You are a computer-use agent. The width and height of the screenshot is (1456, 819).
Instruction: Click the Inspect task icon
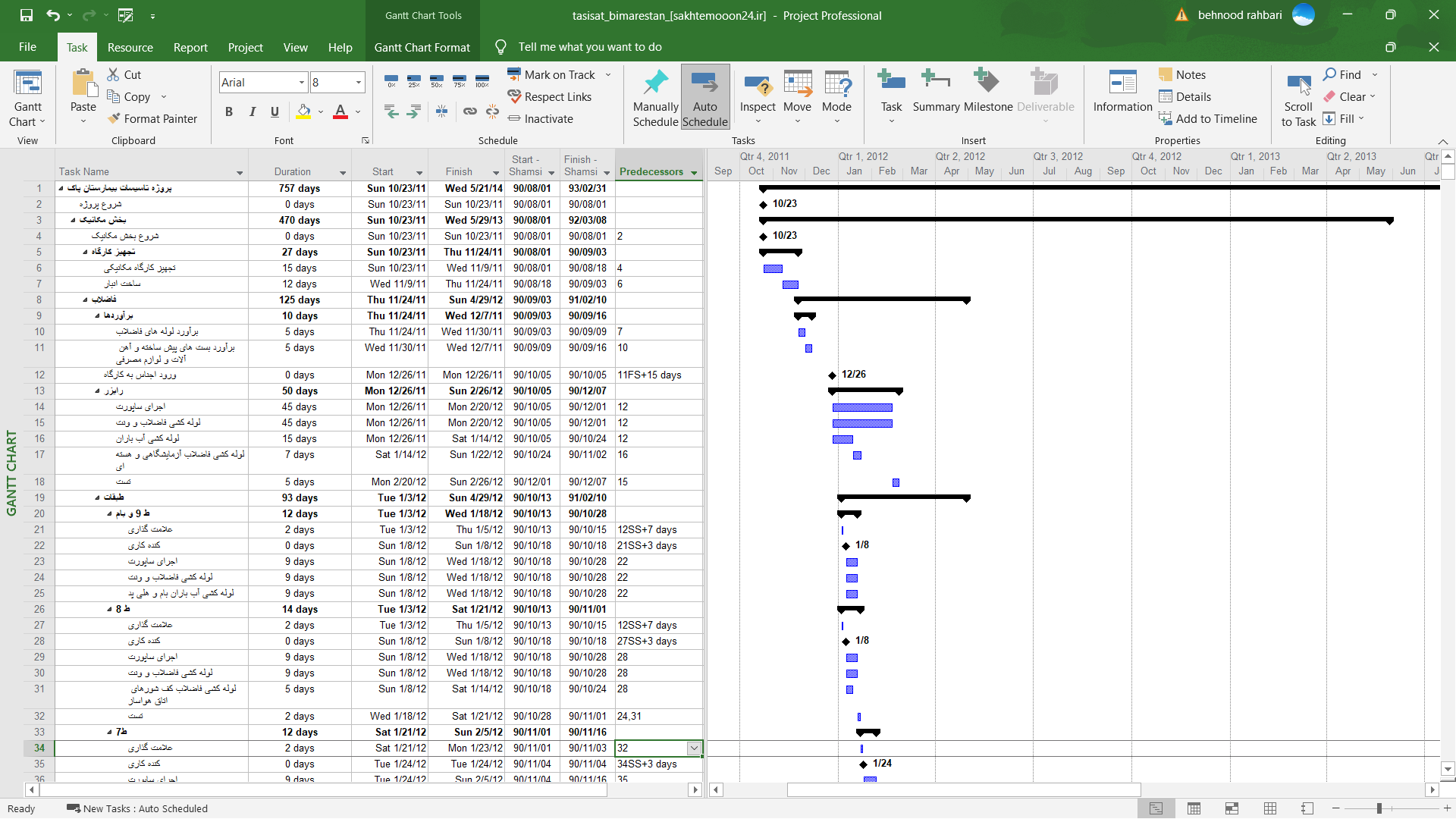[x=758, y=85]
